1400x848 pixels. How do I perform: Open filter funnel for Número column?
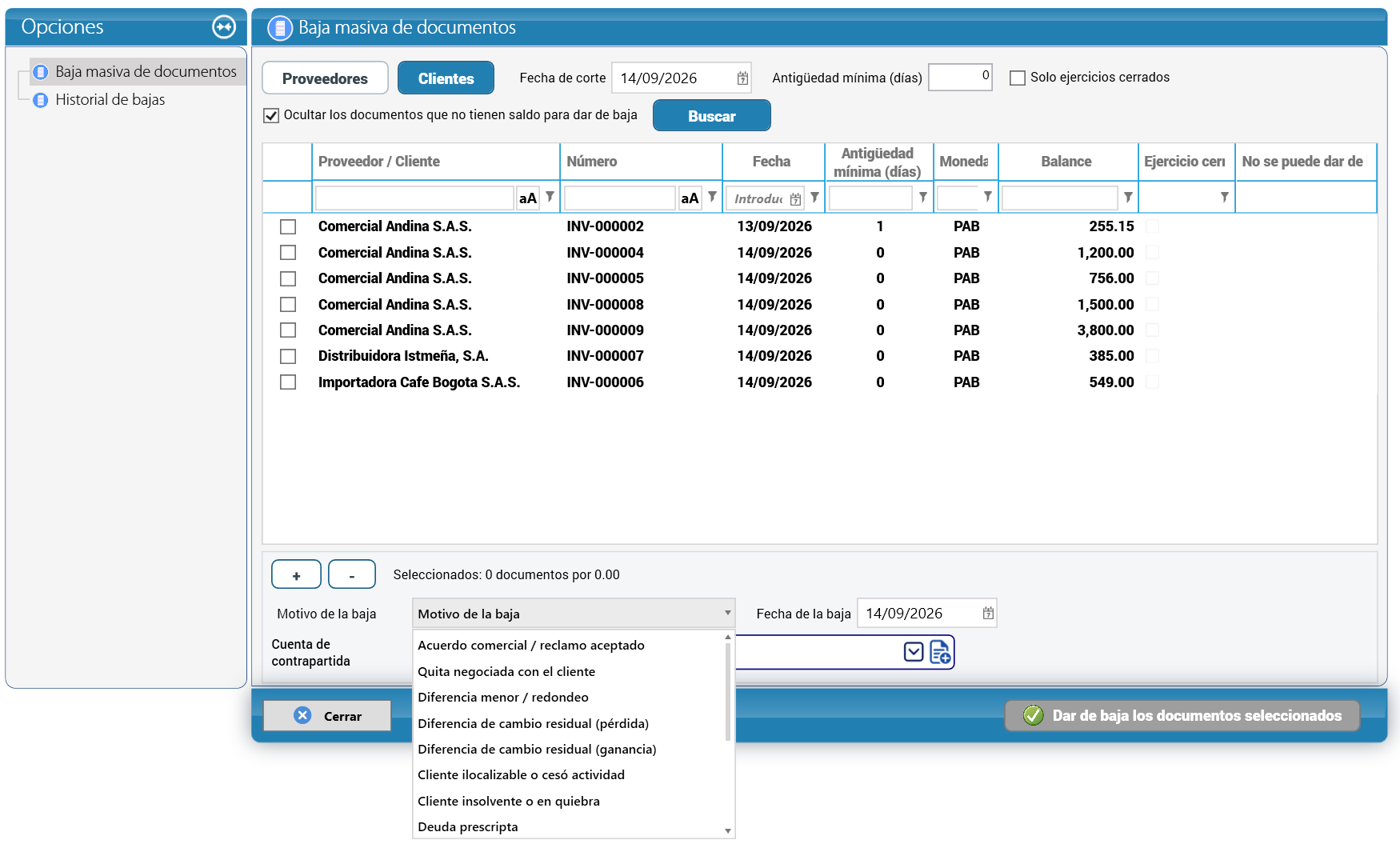[712, 197]
